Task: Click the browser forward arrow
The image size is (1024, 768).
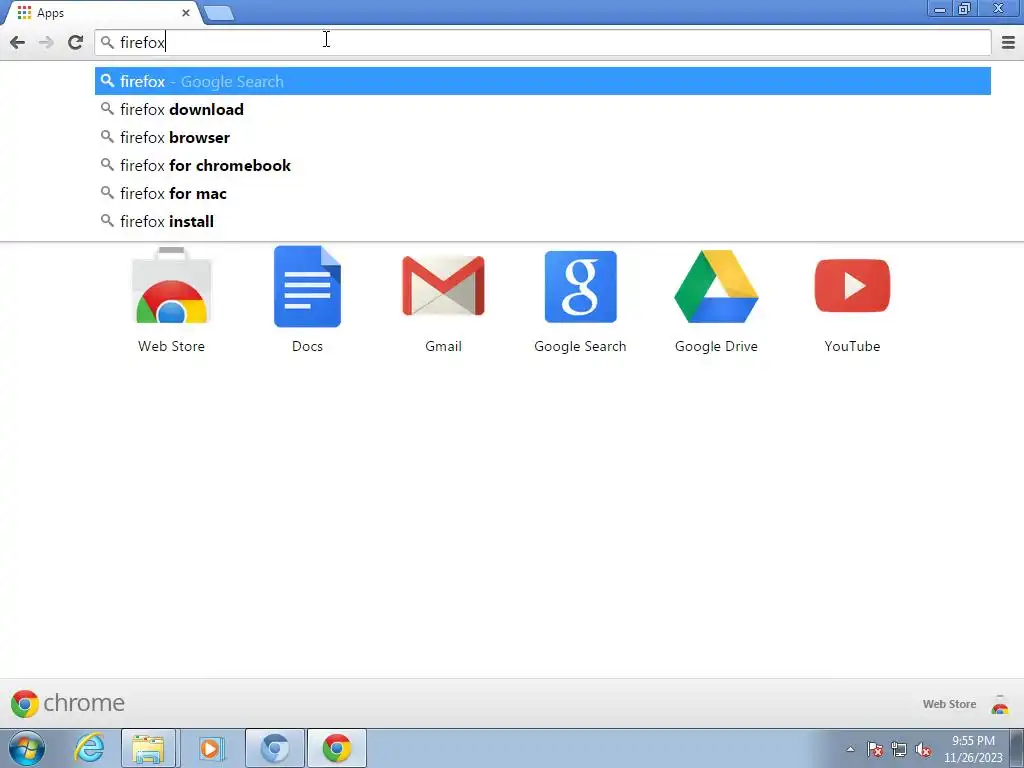Action: pos(46,42)
